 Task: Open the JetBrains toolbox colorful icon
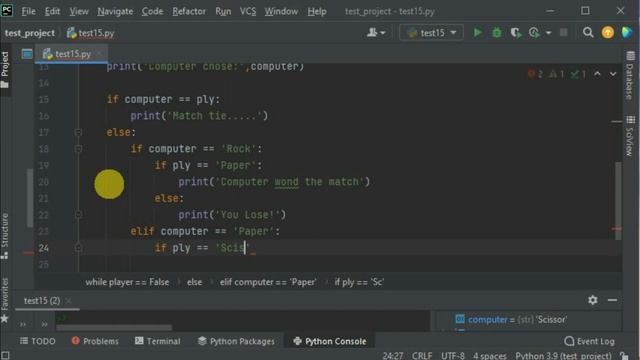tap(627, 33)
